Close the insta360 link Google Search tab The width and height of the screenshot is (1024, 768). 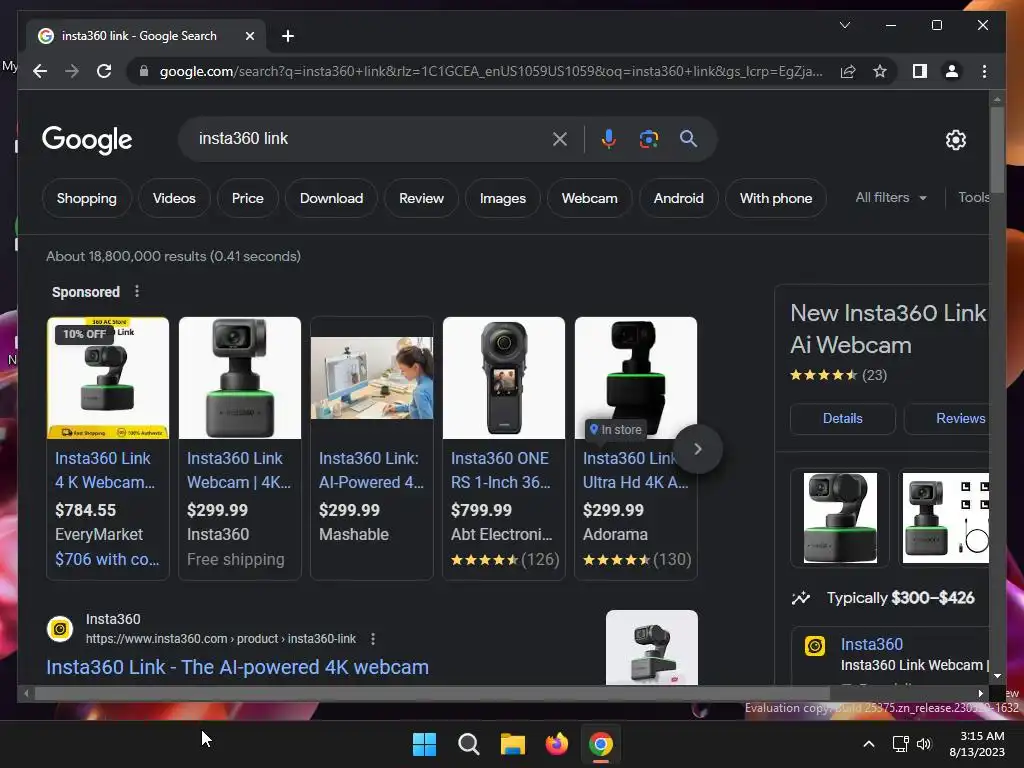[249, 36]
